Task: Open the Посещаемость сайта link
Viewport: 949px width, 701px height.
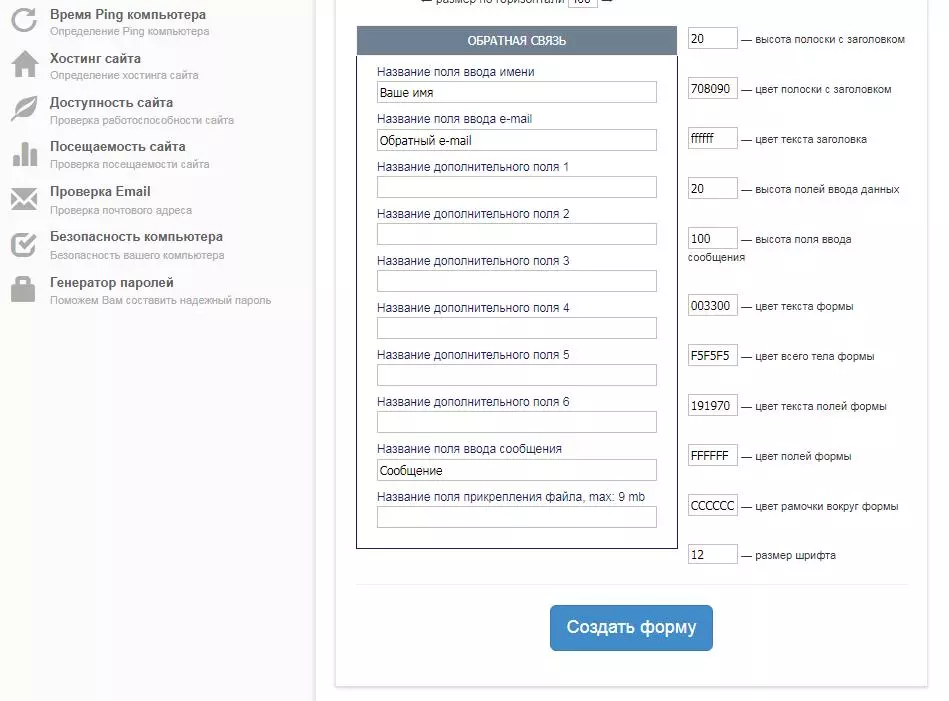Action: [117, 146]
